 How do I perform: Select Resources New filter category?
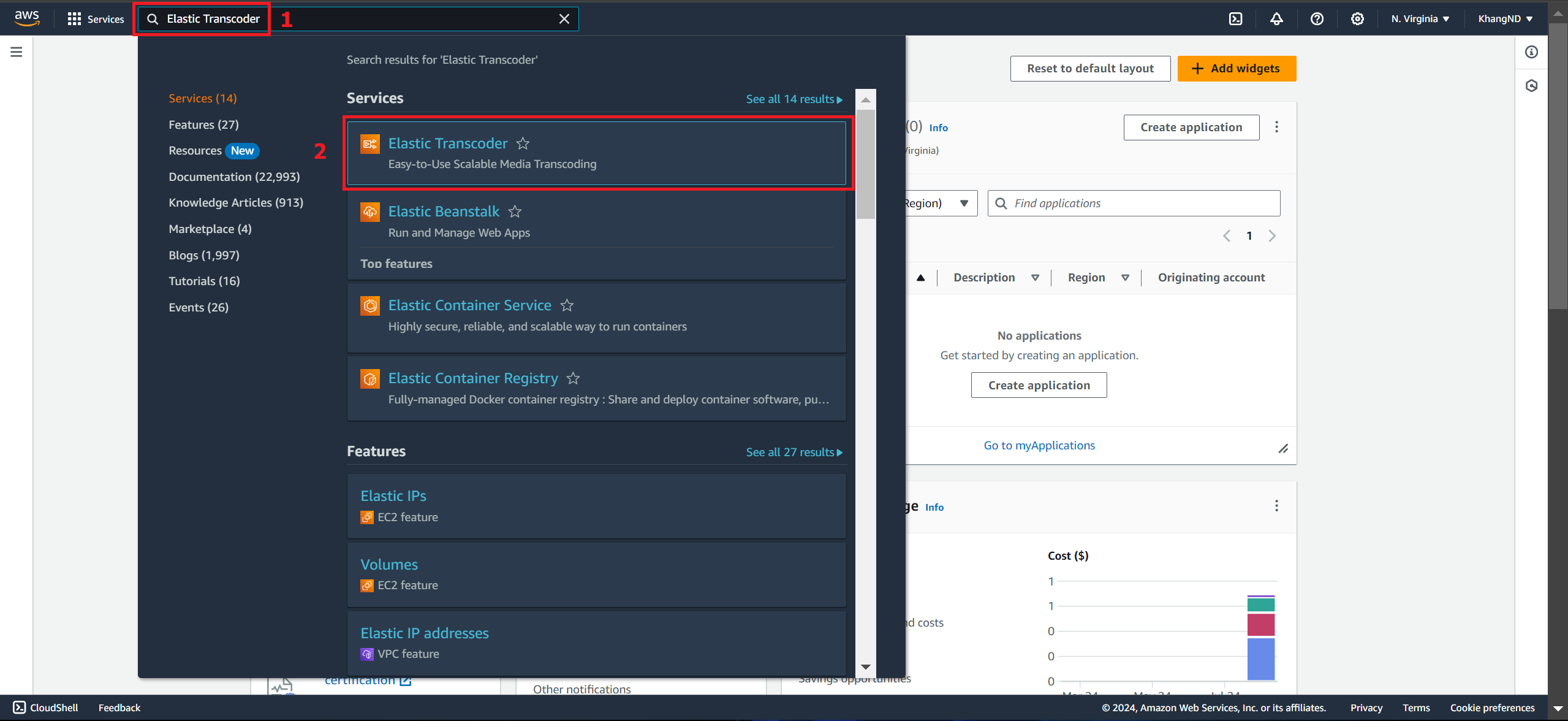coord(214,151)
